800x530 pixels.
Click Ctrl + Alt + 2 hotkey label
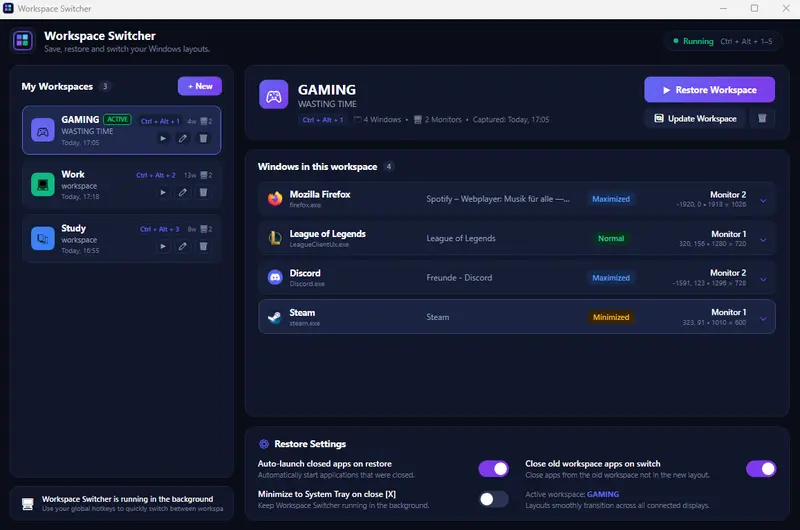156,175
